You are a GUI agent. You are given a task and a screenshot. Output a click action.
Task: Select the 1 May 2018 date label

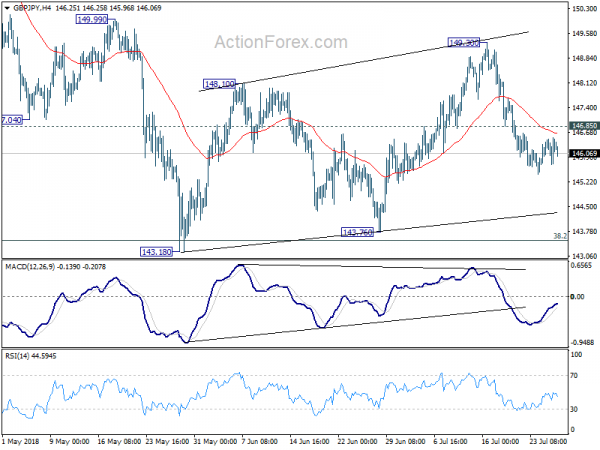20,441
